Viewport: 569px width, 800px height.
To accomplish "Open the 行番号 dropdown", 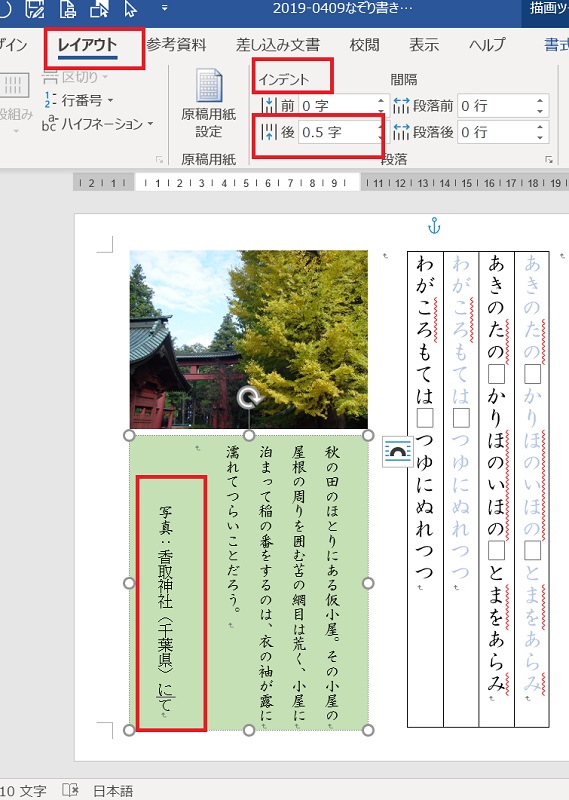I will [79, 101].
